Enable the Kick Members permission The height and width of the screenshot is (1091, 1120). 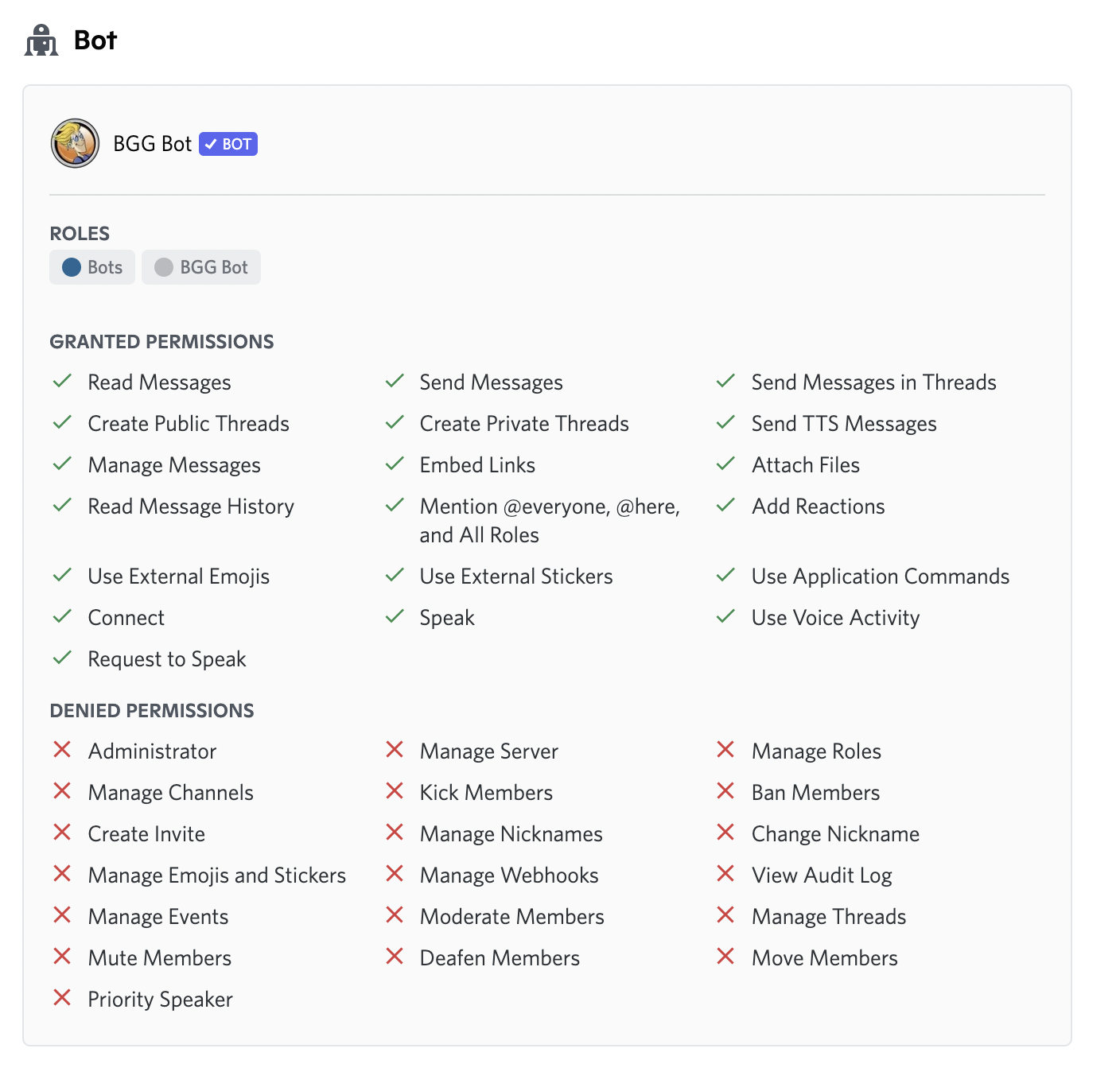coord(395,791)
